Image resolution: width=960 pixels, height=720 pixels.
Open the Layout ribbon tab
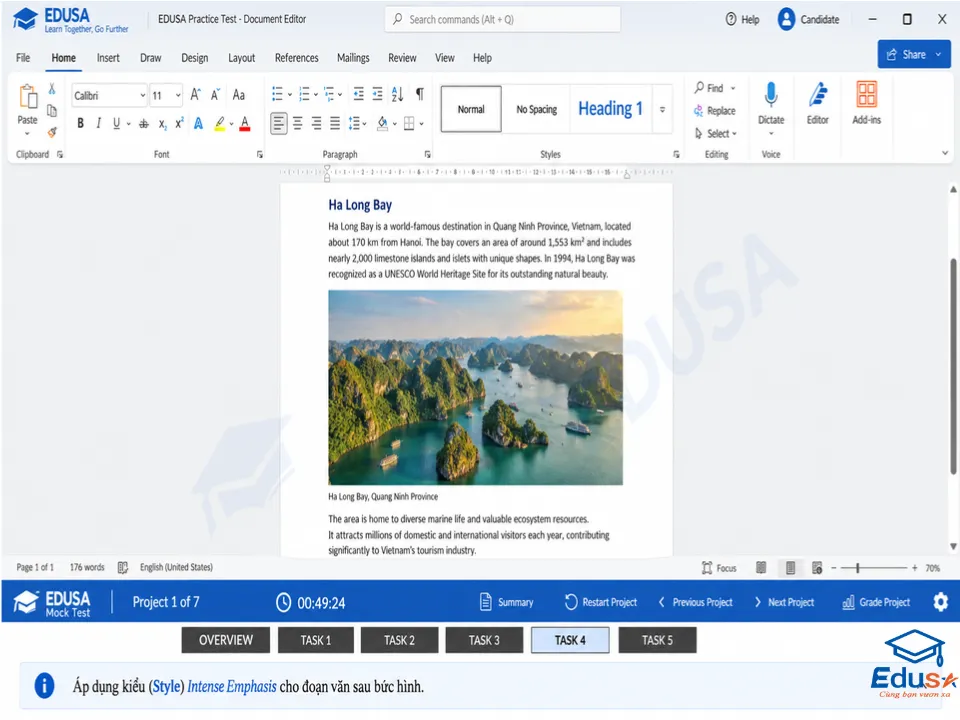tap(241, 58)
